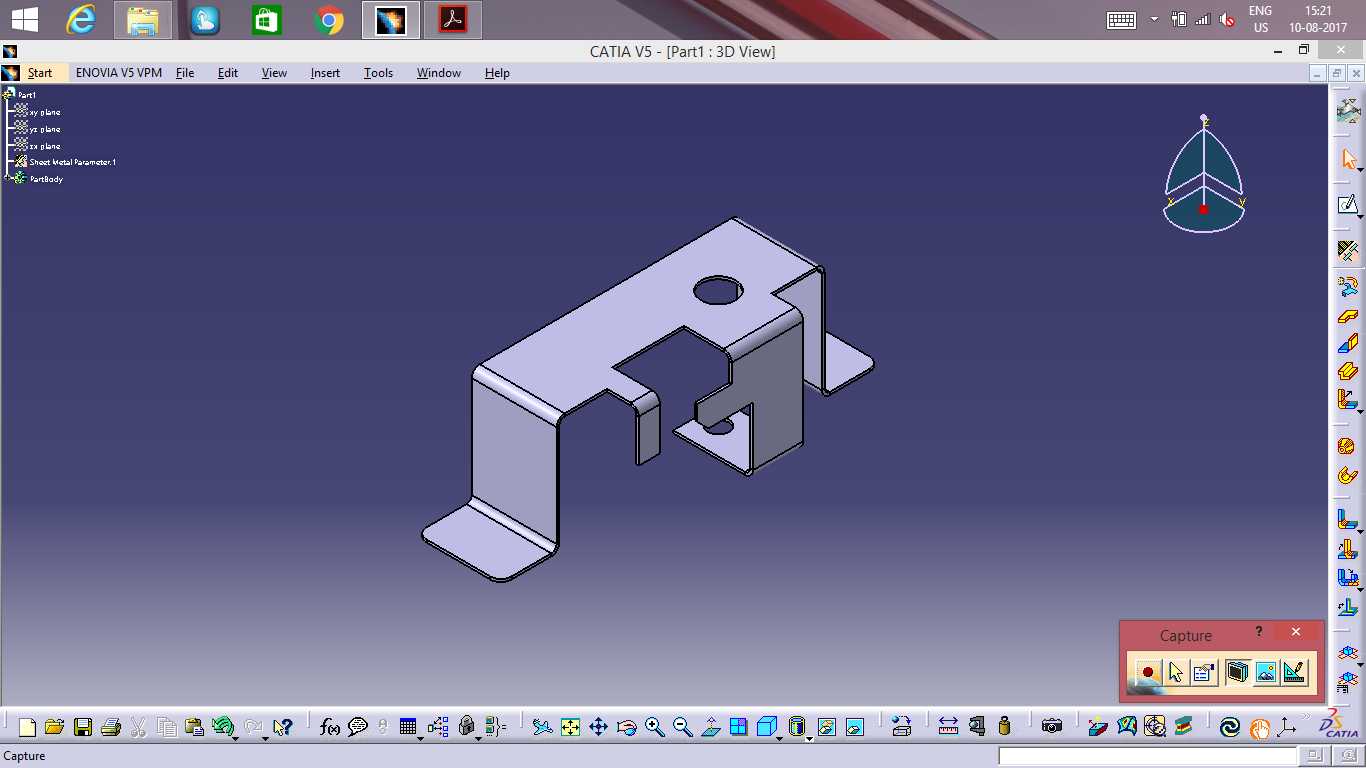Open Sheet Metal Parameters icon on right toolbar
The image size is (1366, 768).
[x=1348, y=250]
